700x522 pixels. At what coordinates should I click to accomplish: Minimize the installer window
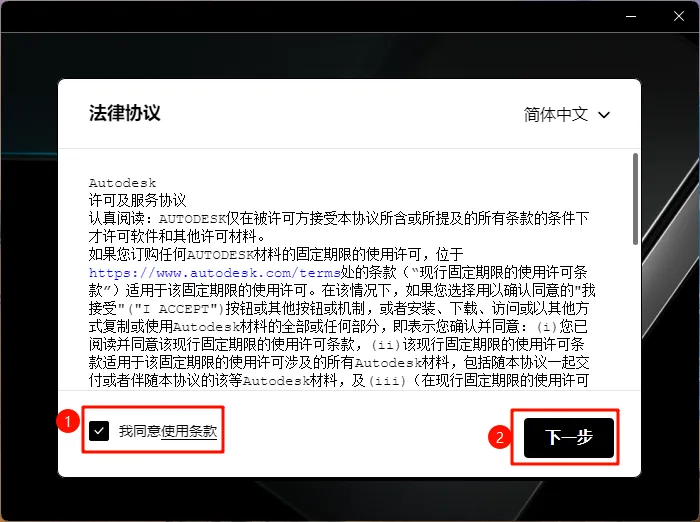click(631, 17)
